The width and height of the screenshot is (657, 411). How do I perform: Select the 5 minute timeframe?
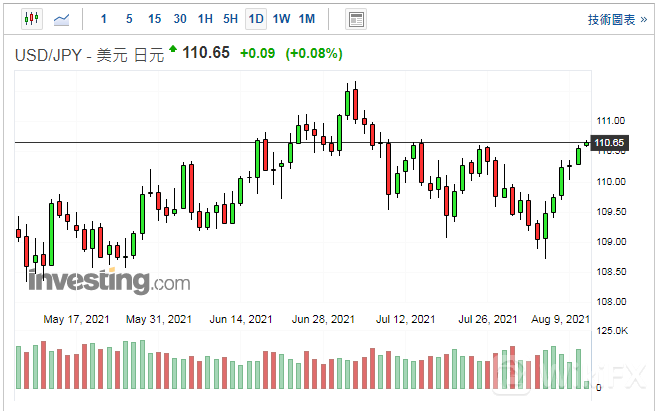[x=129, y=19]
